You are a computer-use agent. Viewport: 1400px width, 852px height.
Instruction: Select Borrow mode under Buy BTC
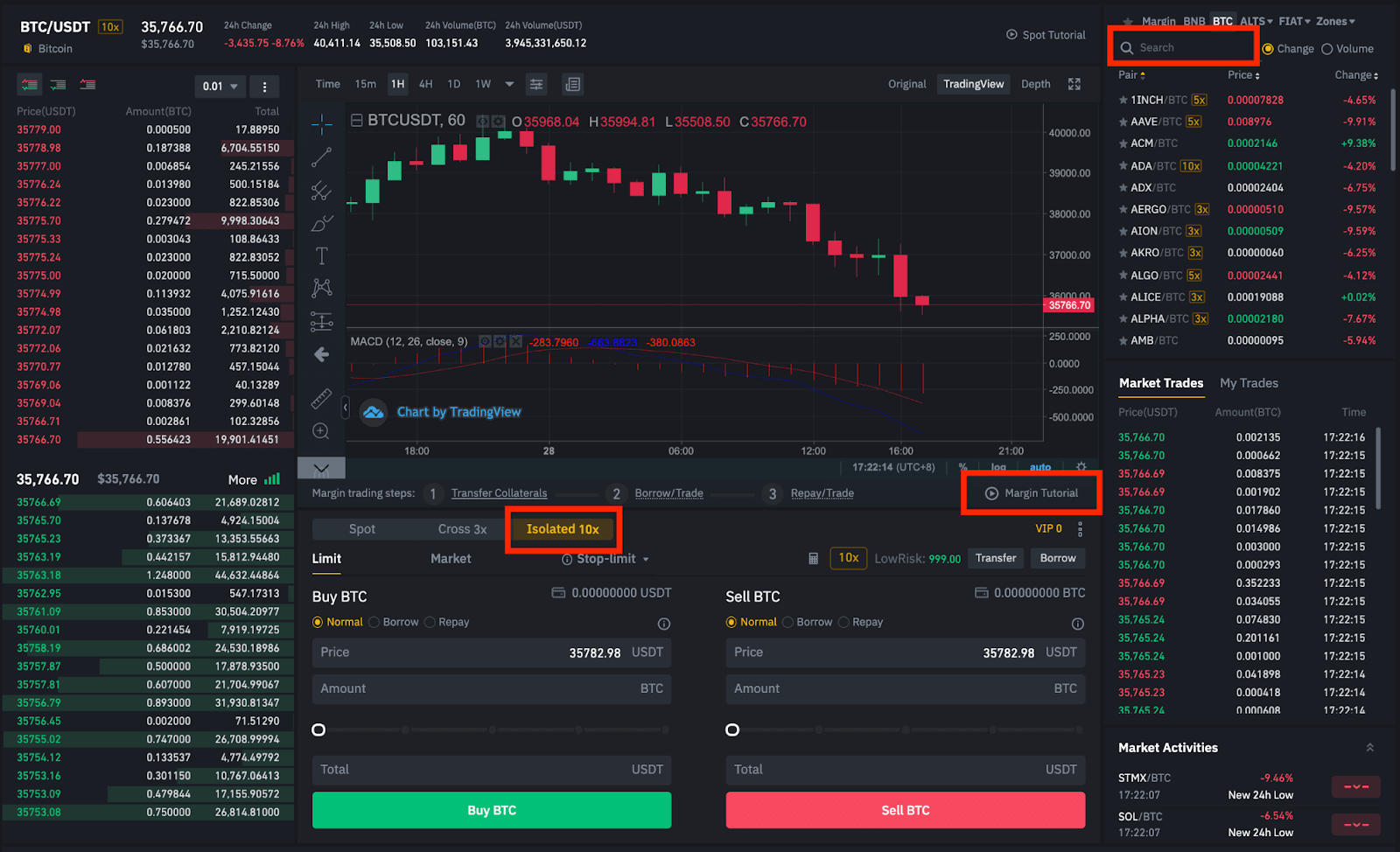click(x=374, y=622)
